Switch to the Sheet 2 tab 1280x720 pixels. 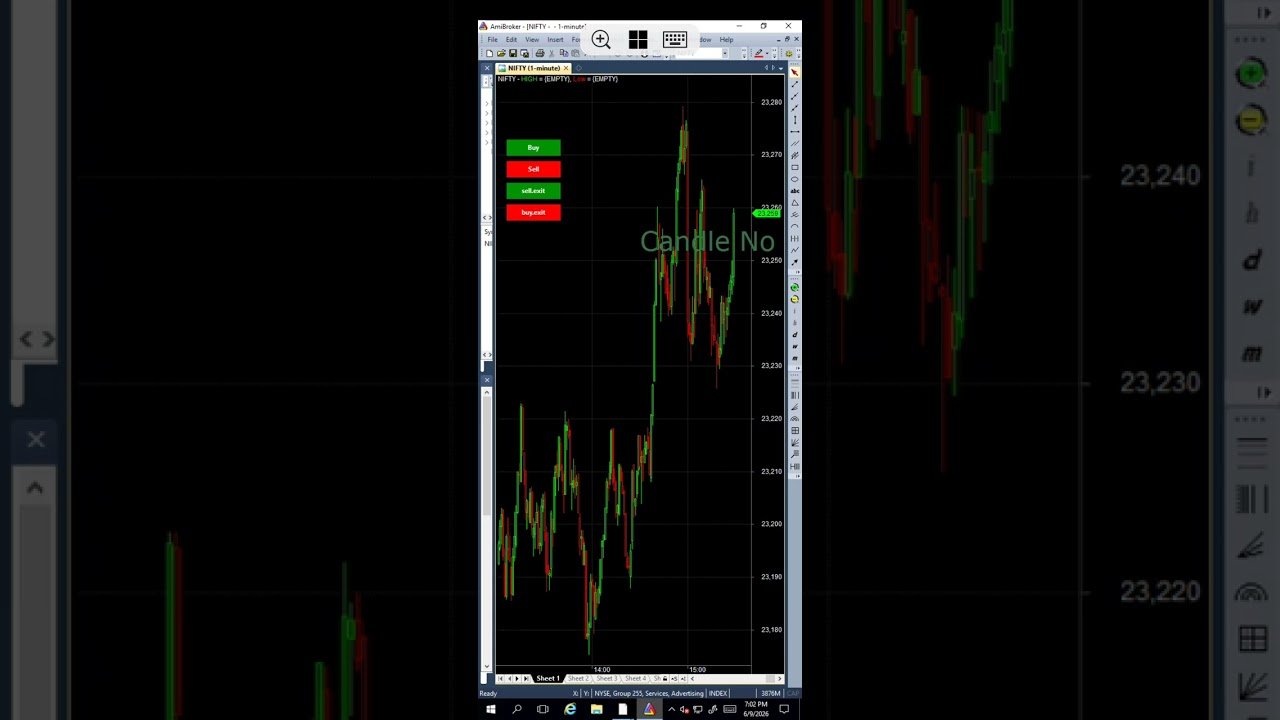point(578,679)
